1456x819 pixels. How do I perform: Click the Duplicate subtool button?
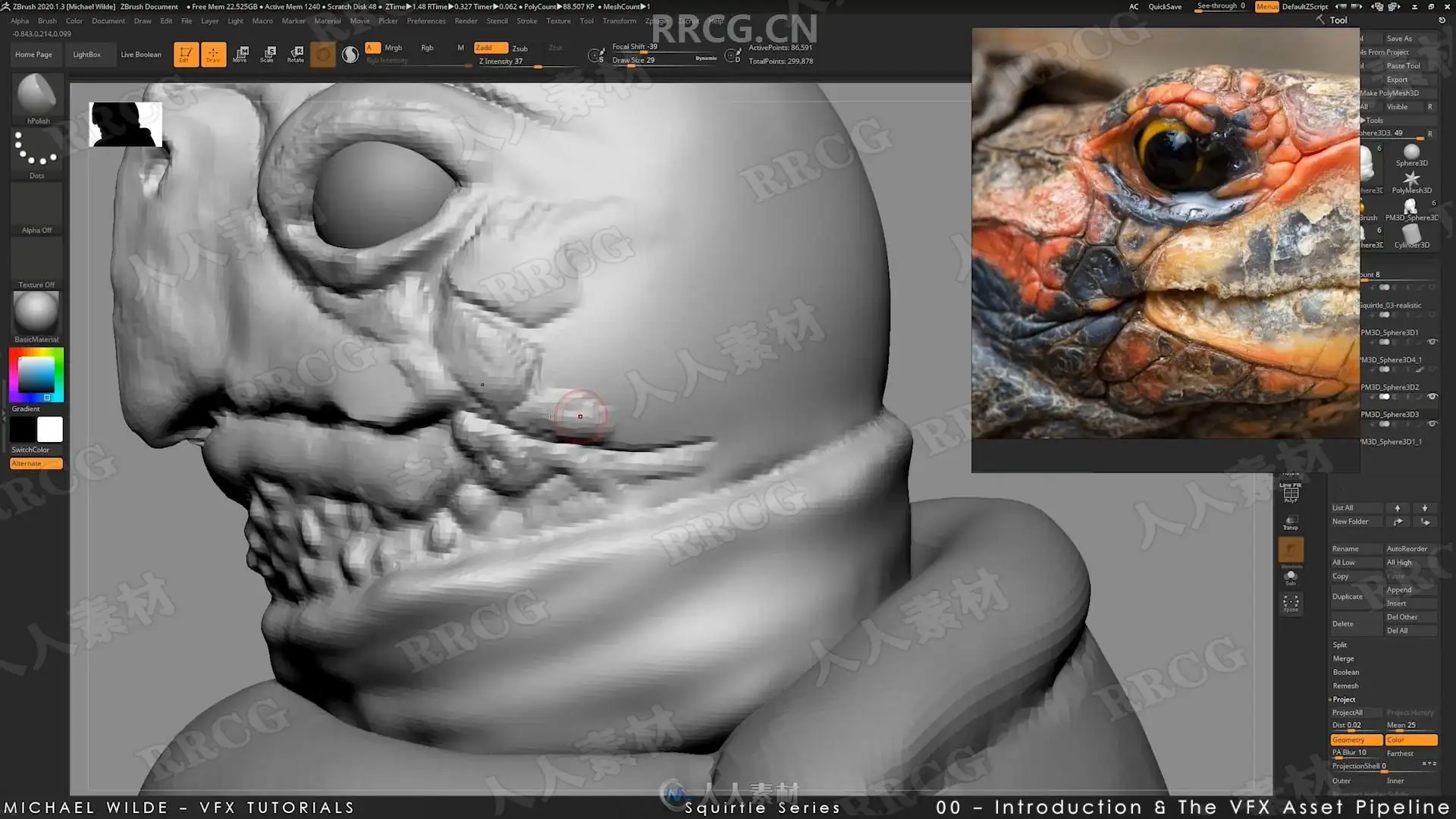point(1348,597)
